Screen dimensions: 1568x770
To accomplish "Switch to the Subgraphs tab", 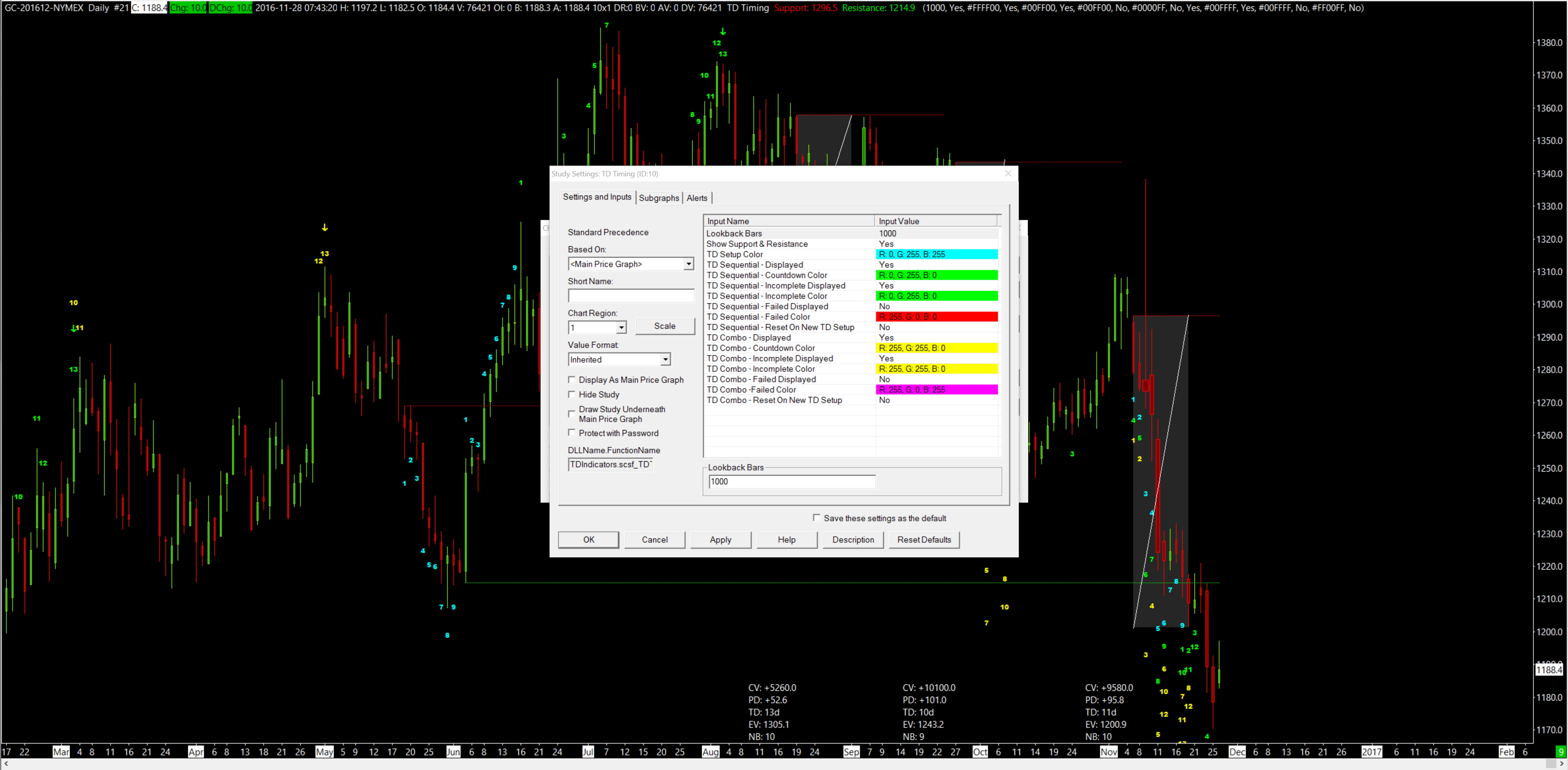I will pos(659,198).
